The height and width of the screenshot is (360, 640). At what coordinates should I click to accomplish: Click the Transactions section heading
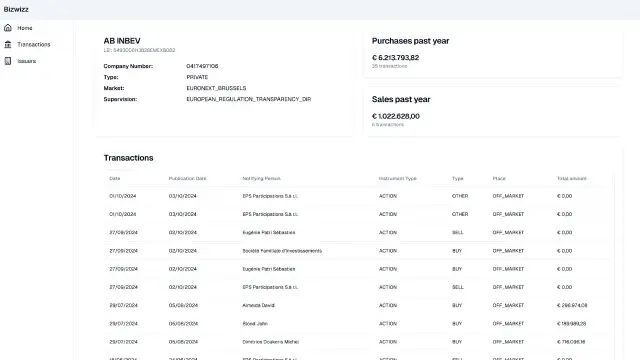point(129,158)
